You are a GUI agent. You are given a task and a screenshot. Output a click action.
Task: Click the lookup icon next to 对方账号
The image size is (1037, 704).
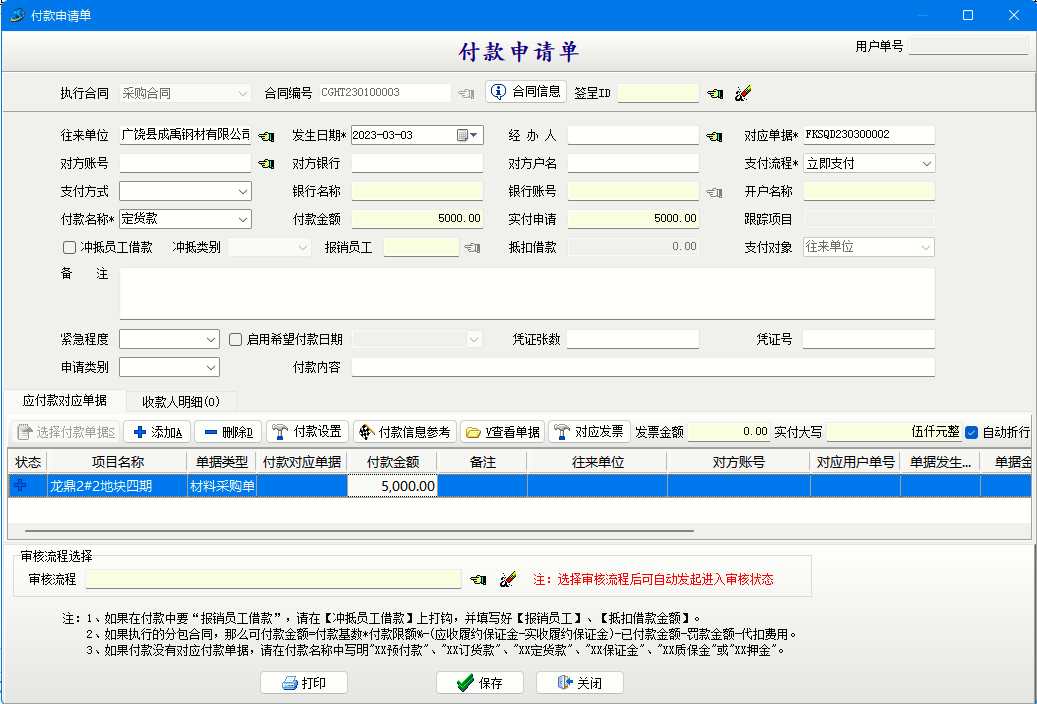pyautogui.click(x=266, y=163)
